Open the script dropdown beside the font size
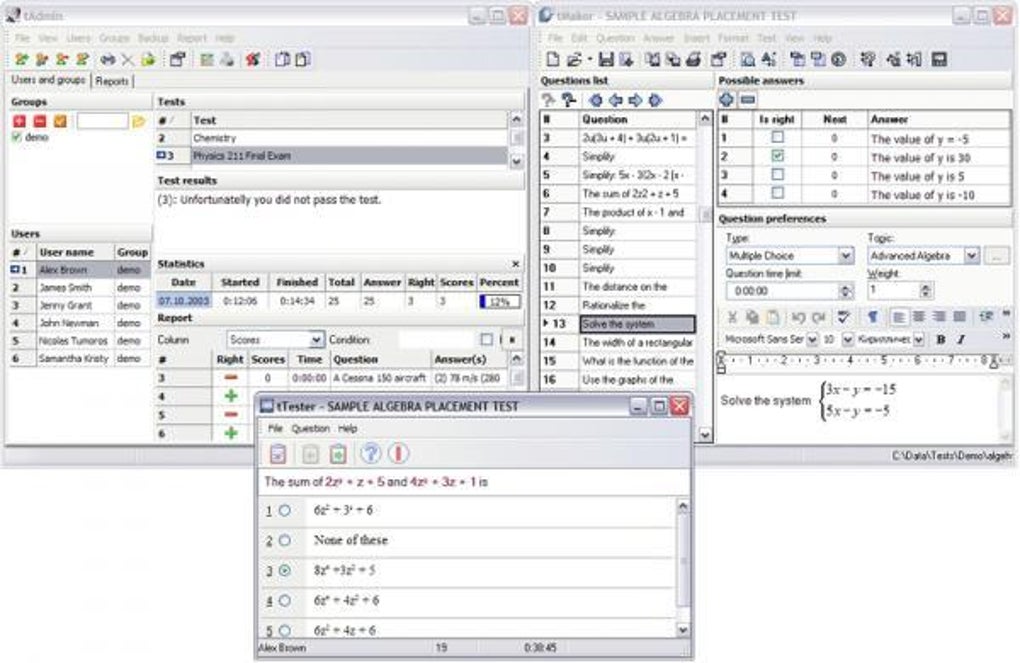The height and width of the screenshot is (663, 1020). click(919, 339)
